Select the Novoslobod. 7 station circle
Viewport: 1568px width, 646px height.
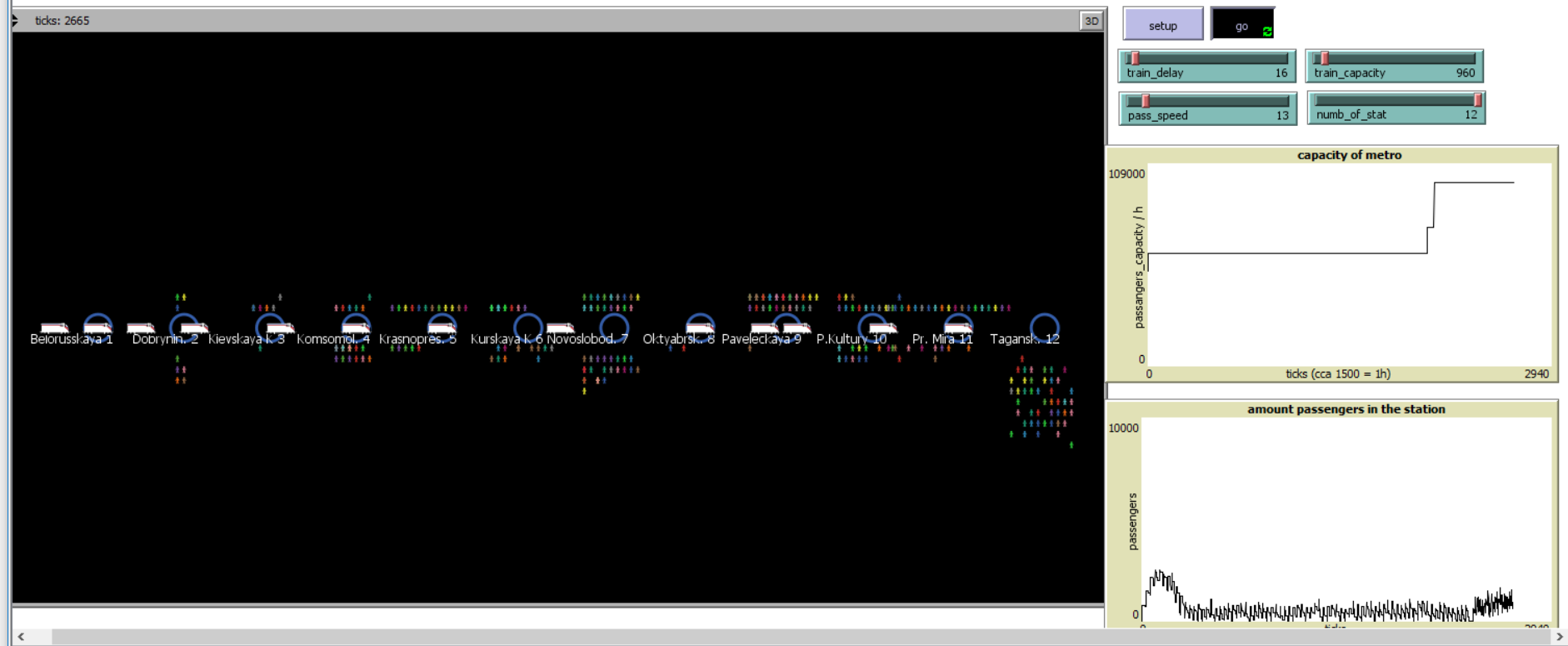tap(614, 328)
